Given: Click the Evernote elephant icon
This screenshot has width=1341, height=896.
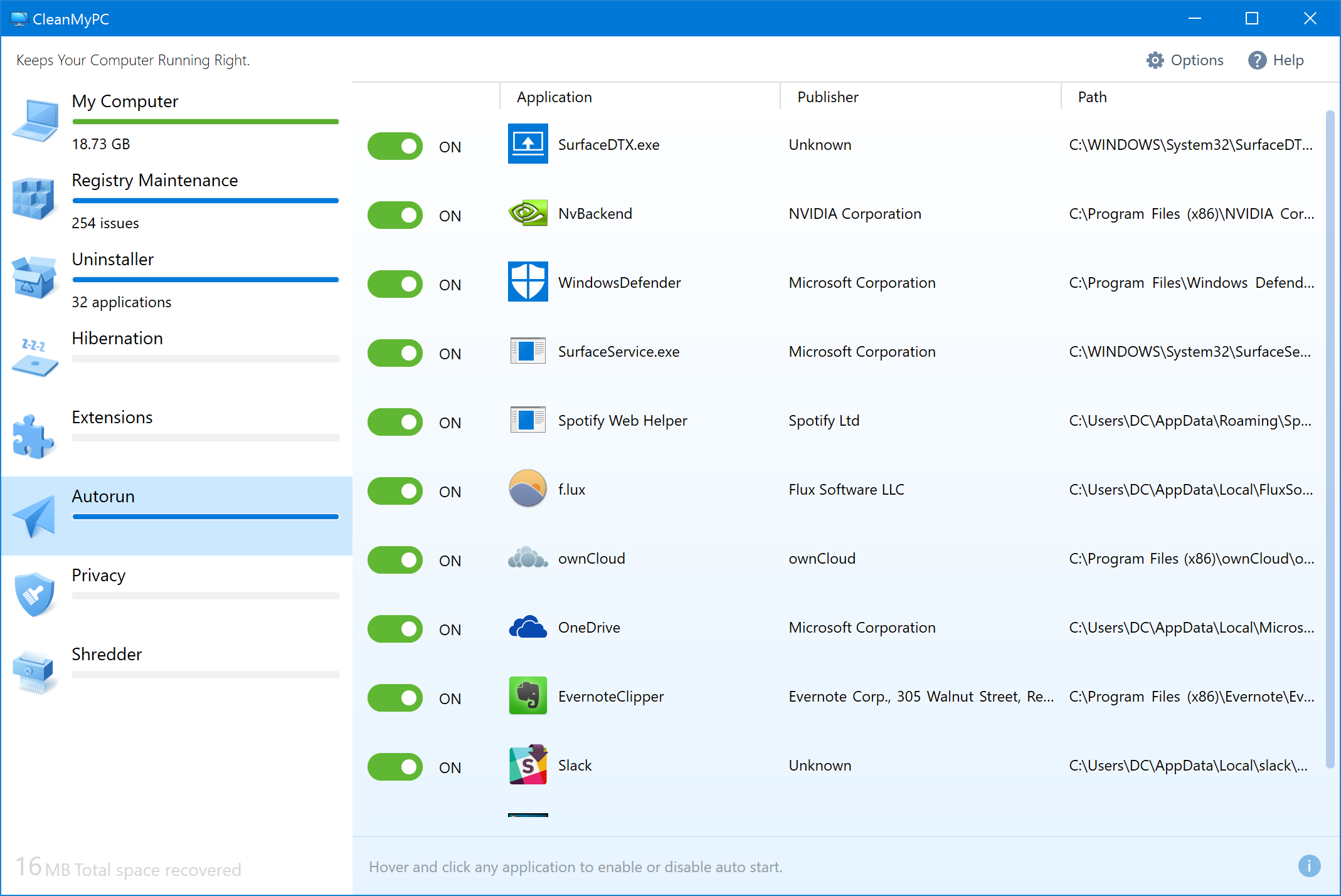Looking at the screenshot, I should click(x=527, y=696).
